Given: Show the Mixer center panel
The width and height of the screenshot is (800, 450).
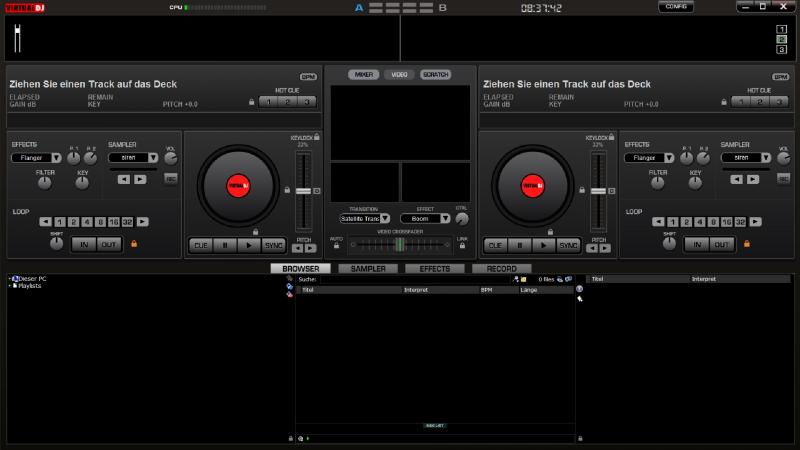Looking at the screenshot, I should (x=364, y=74).
